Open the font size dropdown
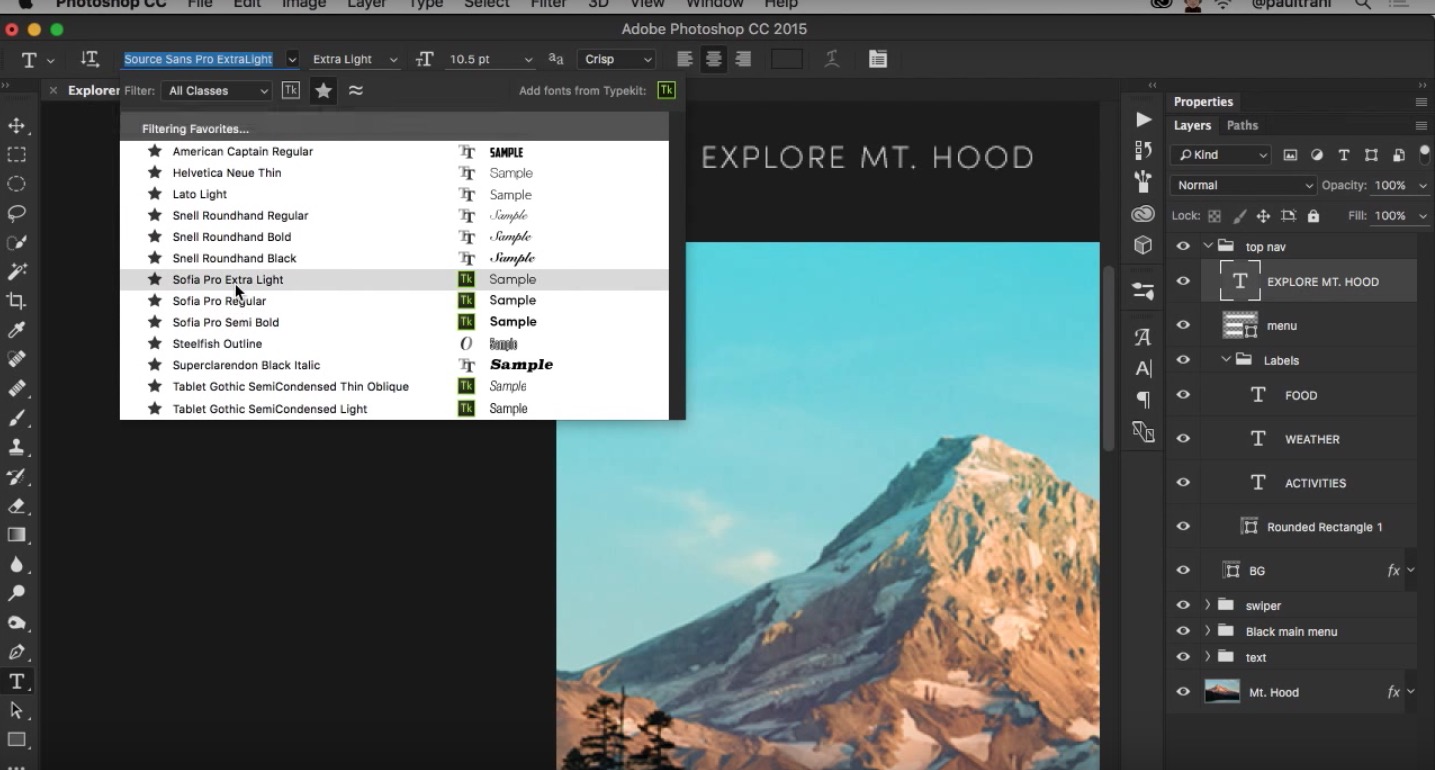 [528, 59]
